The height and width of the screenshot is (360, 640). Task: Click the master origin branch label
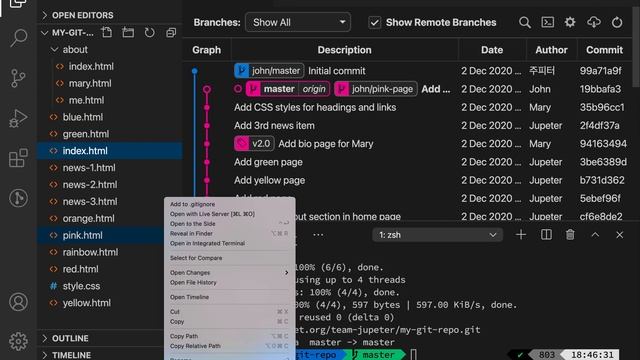tap(287, 89)
